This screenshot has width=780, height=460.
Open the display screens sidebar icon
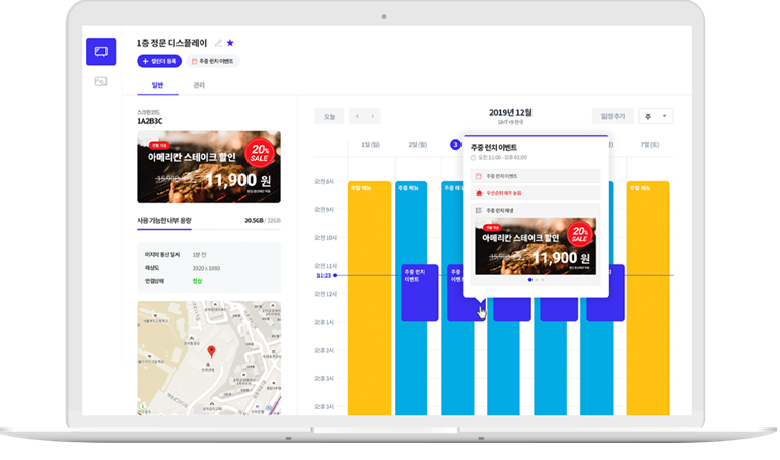tap(101, 52)
